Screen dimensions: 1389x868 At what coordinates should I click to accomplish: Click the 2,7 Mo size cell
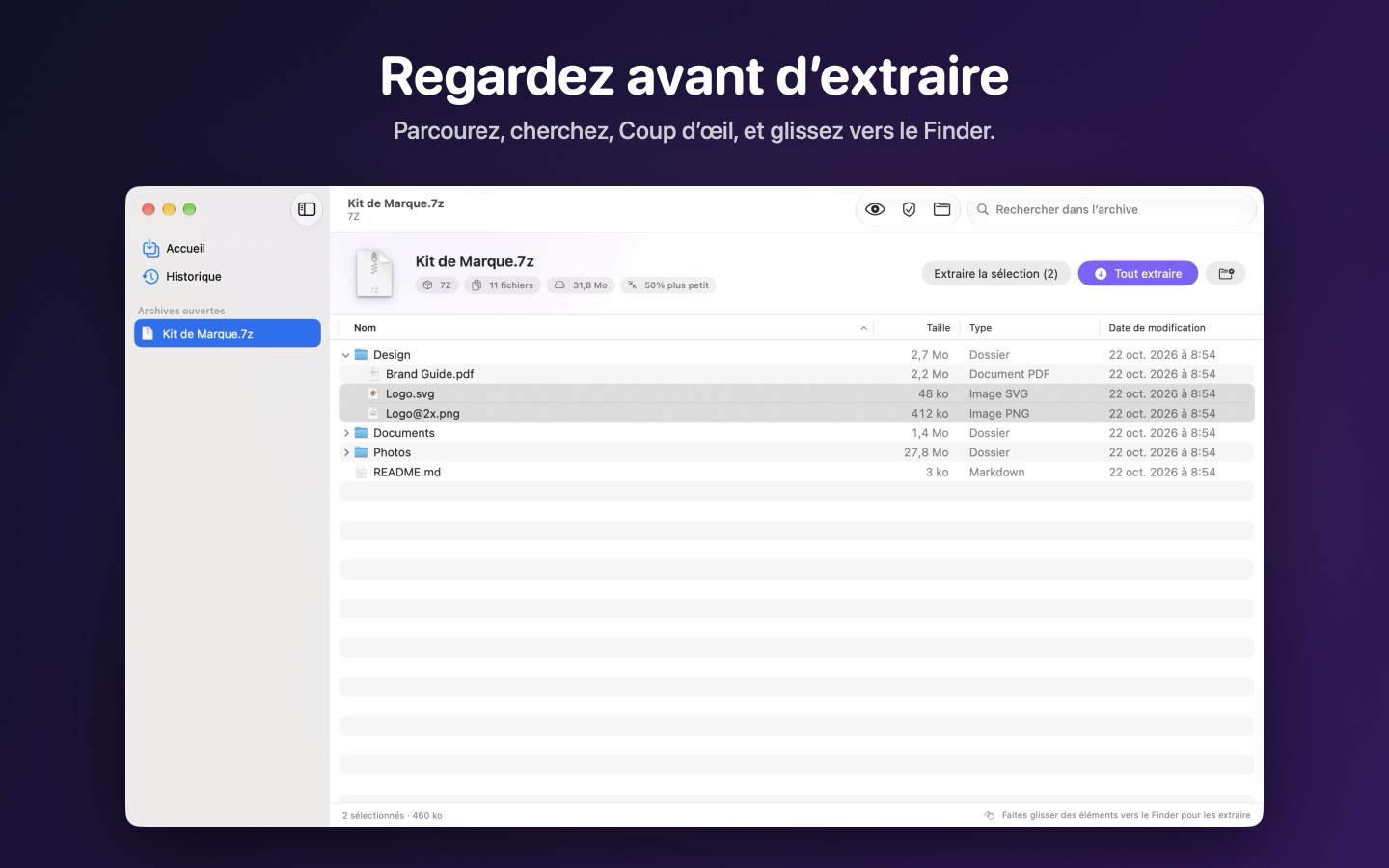tap(929, 355)
